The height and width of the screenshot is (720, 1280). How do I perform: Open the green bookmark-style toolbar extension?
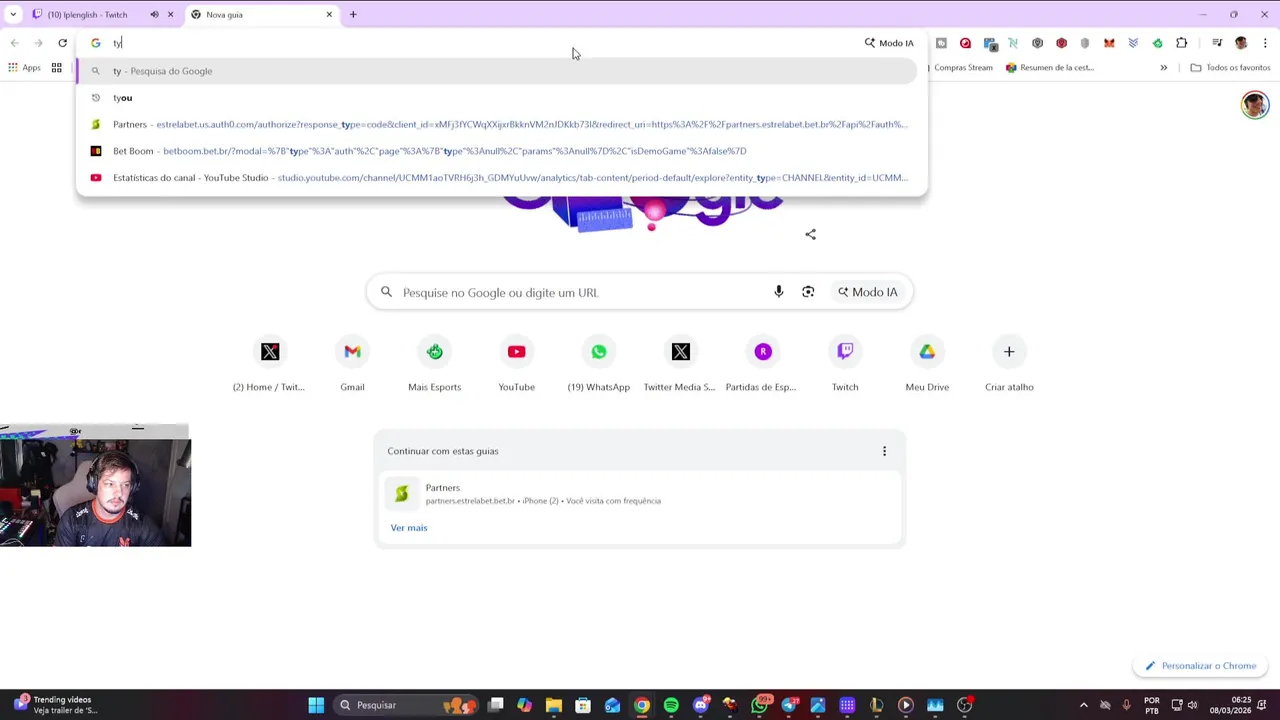tap(1157, 43)
